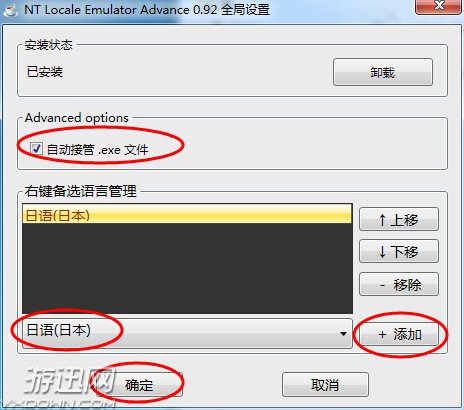The height and width of the screenshot is (410, 464).
Task: Click the 自动接管 .exe 文件 label text
Action: point(97,149)
